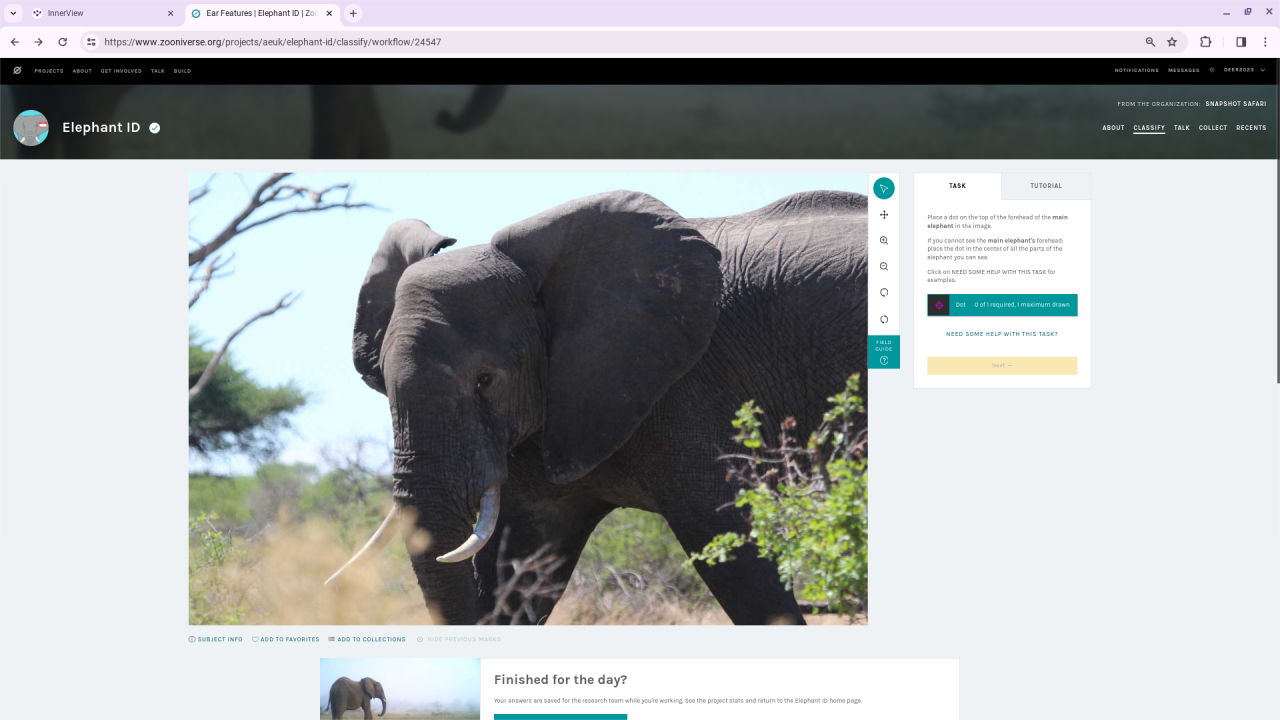Zoom out of the elephant image
Viewport: 1280px width, 720px height.
coord(884,267)
